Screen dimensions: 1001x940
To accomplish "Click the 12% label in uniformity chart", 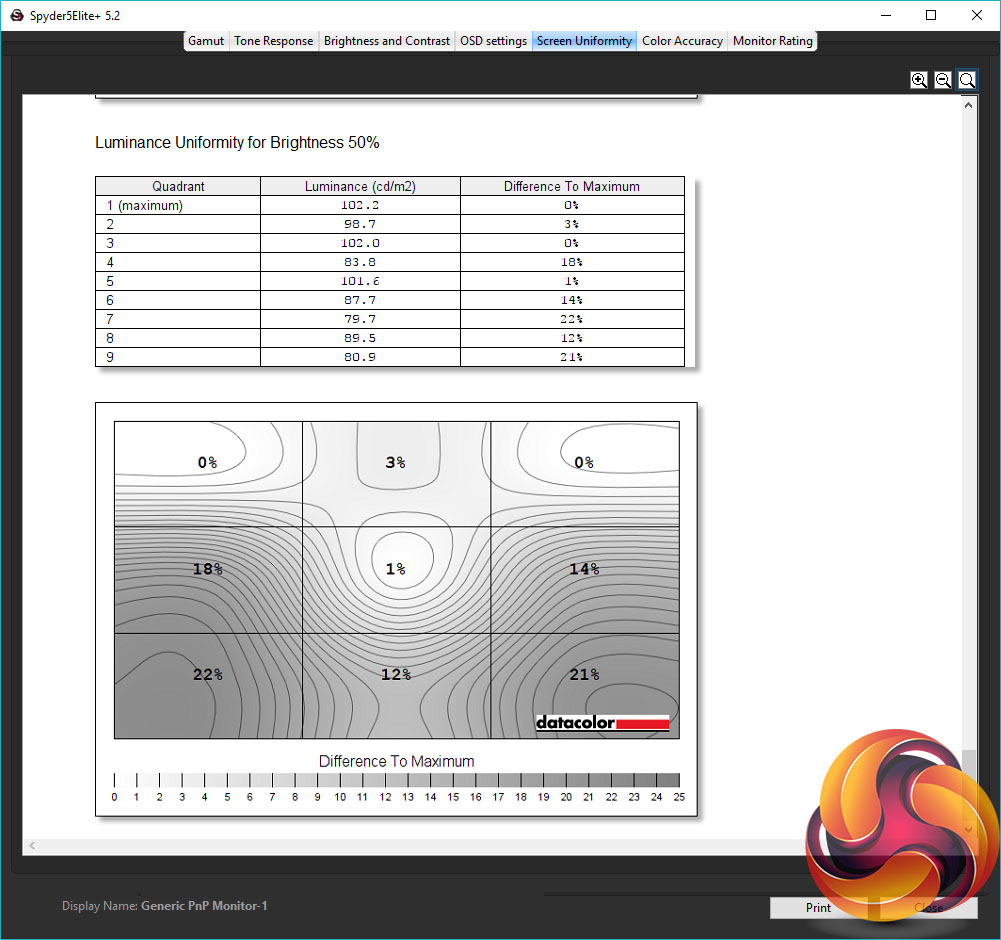I will [x=396, y=674].
